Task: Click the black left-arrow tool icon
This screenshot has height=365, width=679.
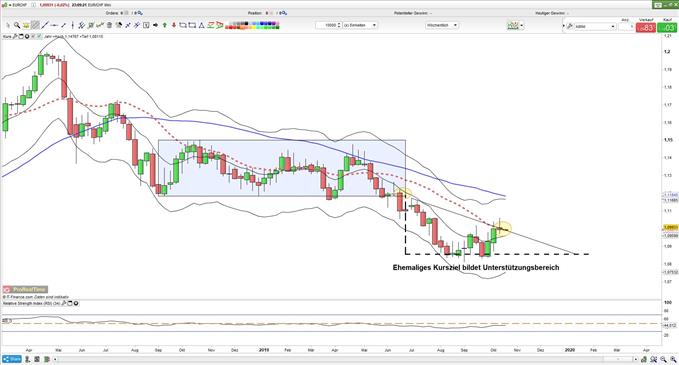Action: pos(155,26)
